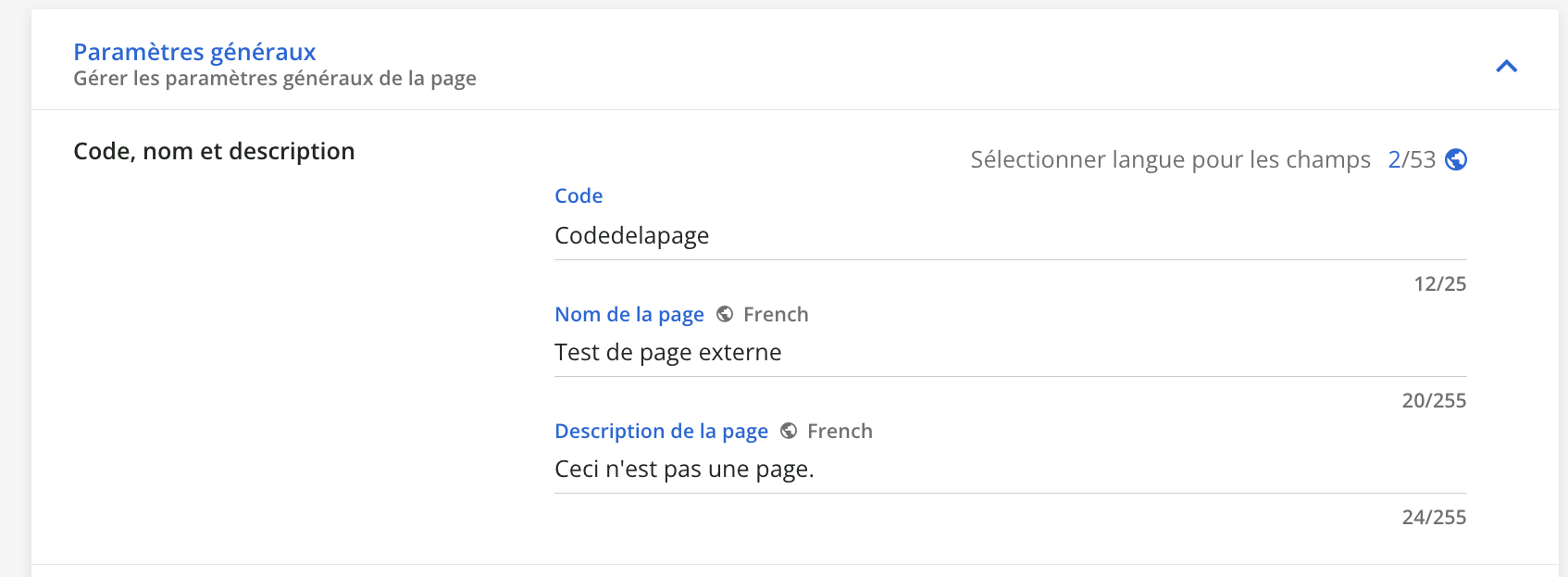
Task: Focus the Code field containing Codedelapage
Action: click(x=1009, y=236)
